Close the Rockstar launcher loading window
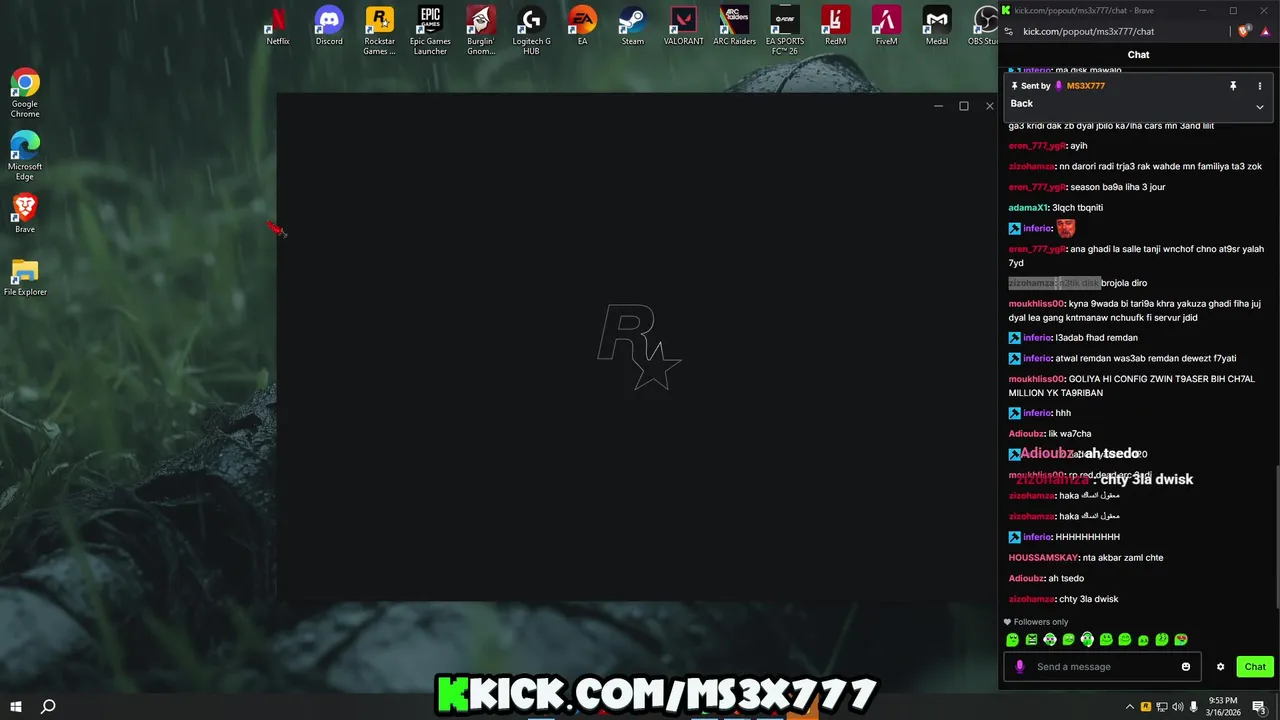Viewport: 1280px width, 720px height. tap(990, 106)
